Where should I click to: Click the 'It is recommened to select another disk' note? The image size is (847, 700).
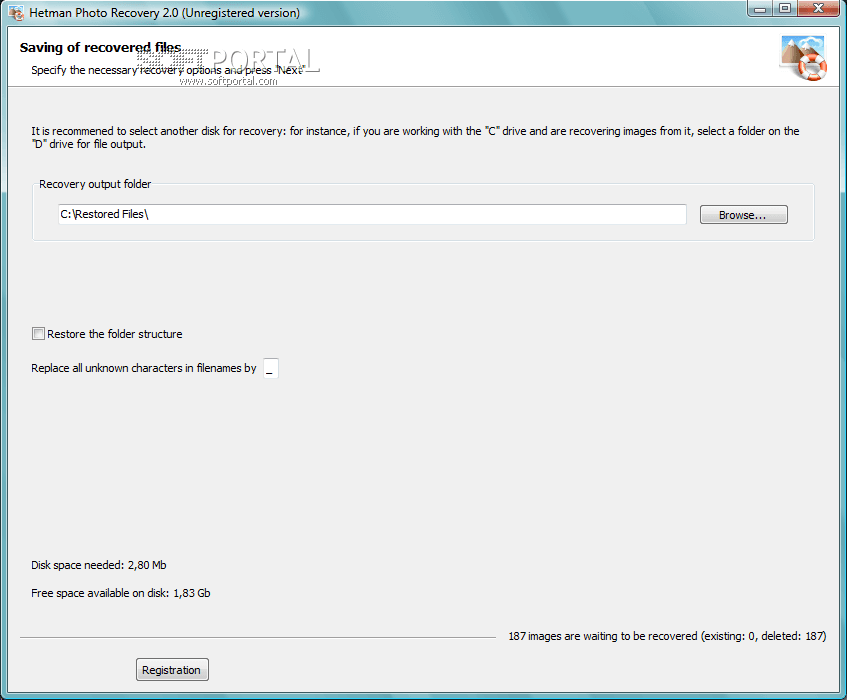[415, 138]
